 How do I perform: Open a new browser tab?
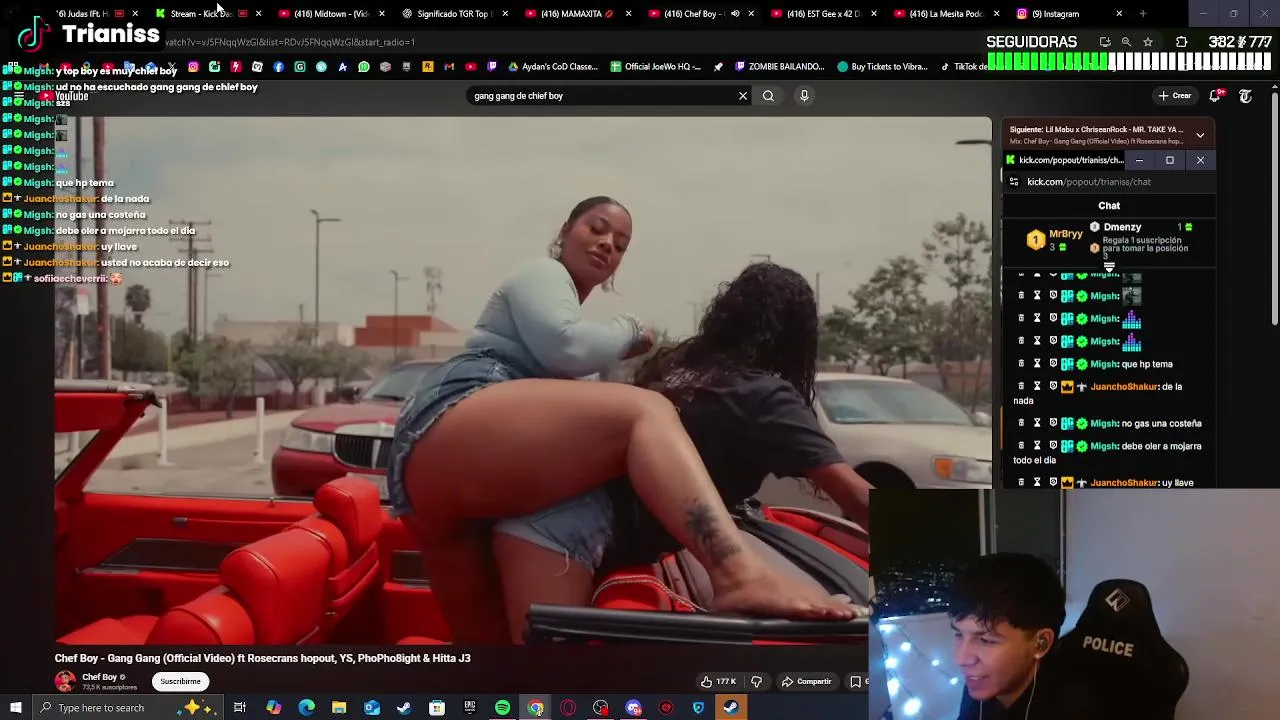click(x=1143, y=14)
